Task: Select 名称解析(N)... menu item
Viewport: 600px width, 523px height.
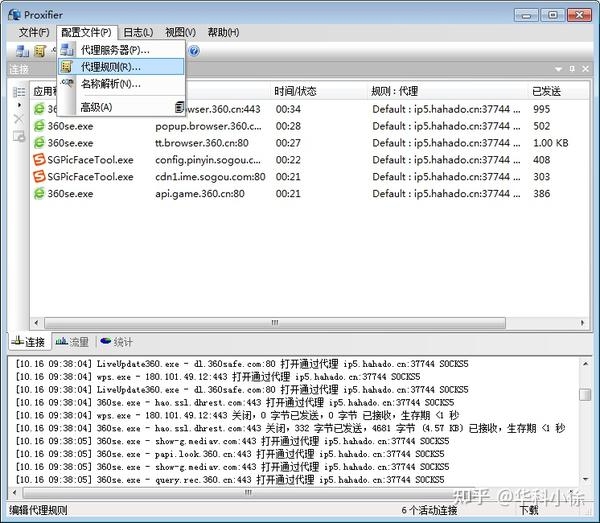Action: point(111,84)
